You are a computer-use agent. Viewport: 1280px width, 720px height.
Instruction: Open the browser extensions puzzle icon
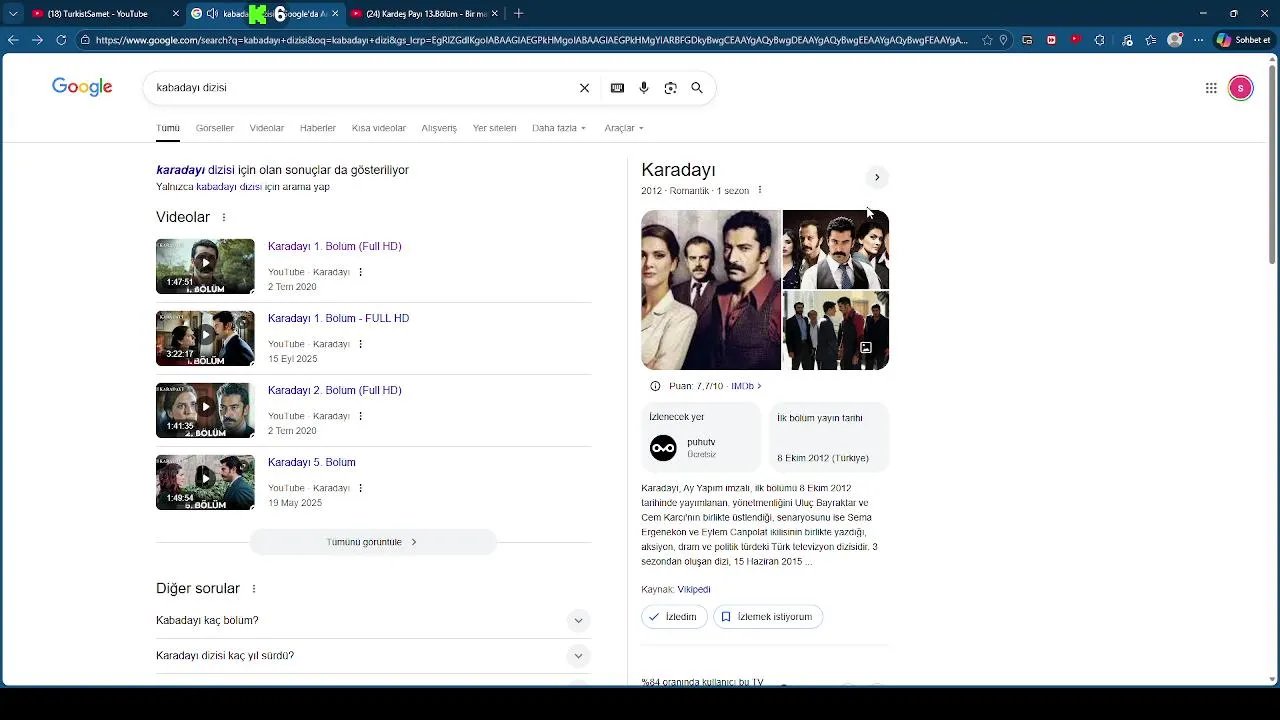[x=1100, y=40]
